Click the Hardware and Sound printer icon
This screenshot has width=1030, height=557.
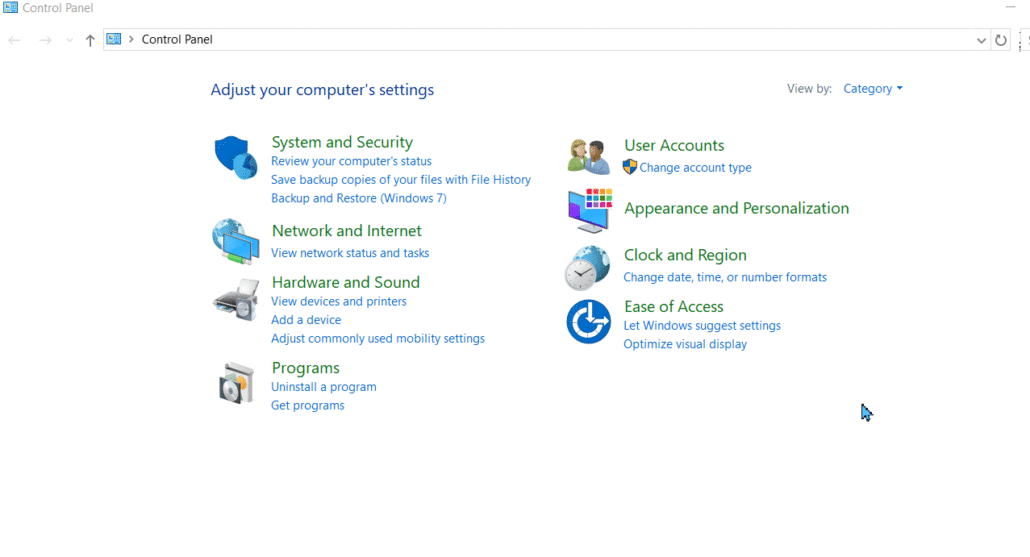(236, 299)
